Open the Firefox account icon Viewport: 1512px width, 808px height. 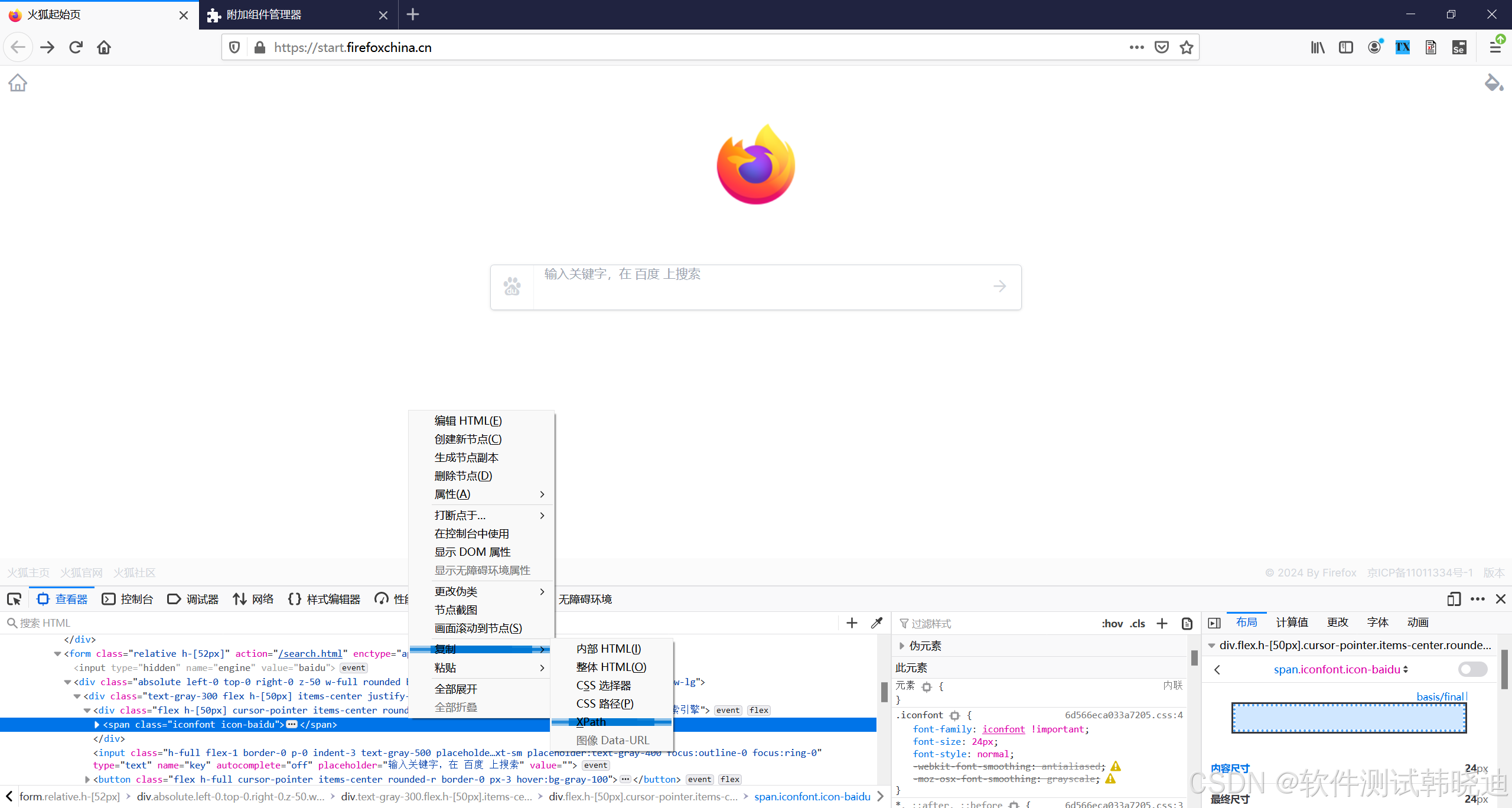pos(1375,47)
